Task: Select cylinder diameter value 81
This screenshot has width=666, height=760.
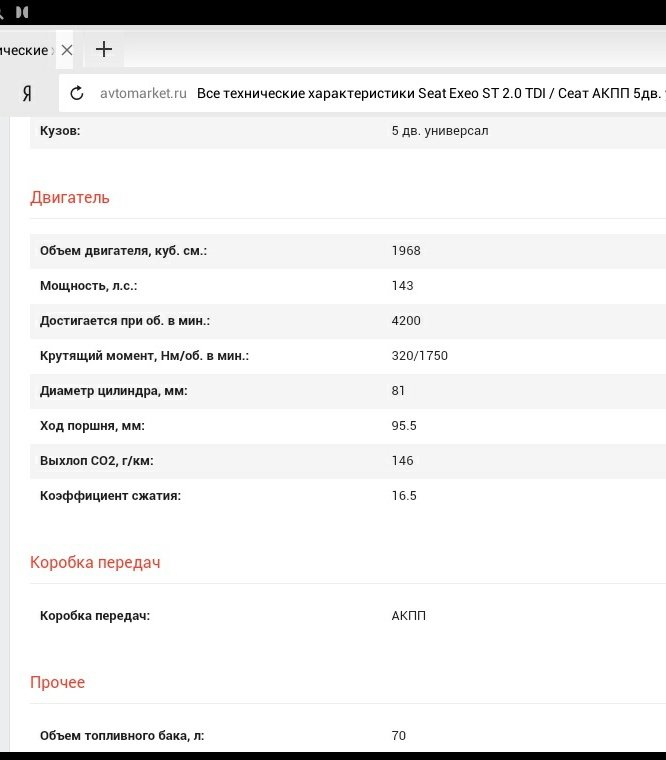Action: pyautogui.click(x=398, y=390)
